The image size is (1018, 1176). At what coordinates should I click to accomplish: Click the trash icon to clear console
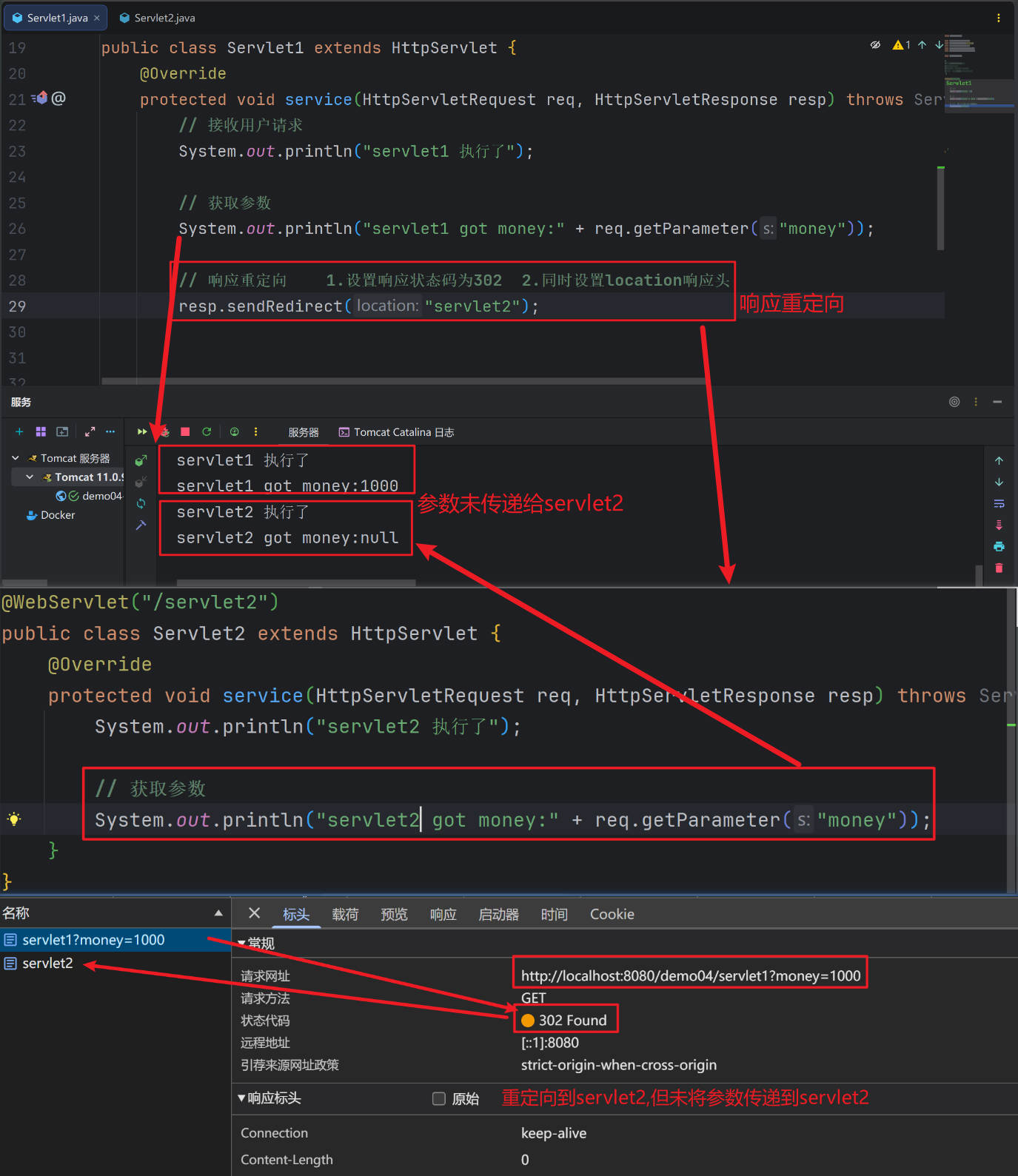pyautogui.click(x=999, y=568)
